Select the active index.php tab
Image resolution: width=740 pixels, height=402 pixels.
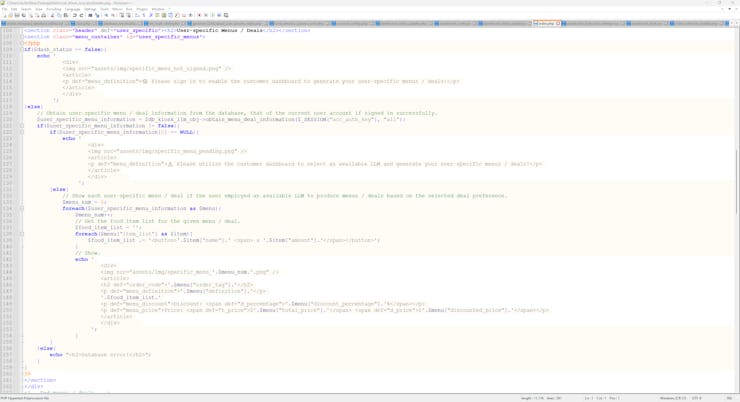point(546,23)
